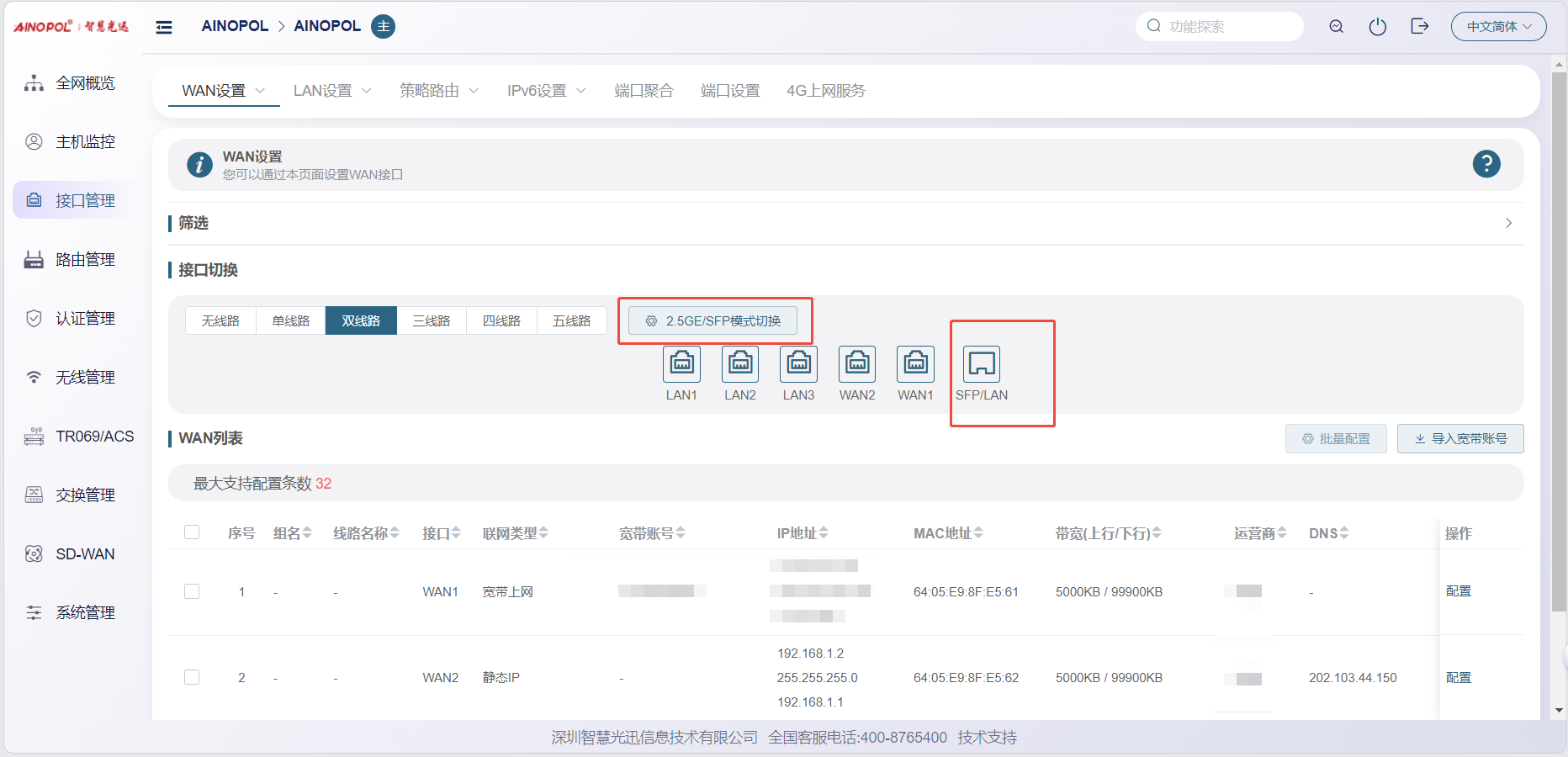
Task: Check the select-all checkbox in table header
Action: (192, 532)
